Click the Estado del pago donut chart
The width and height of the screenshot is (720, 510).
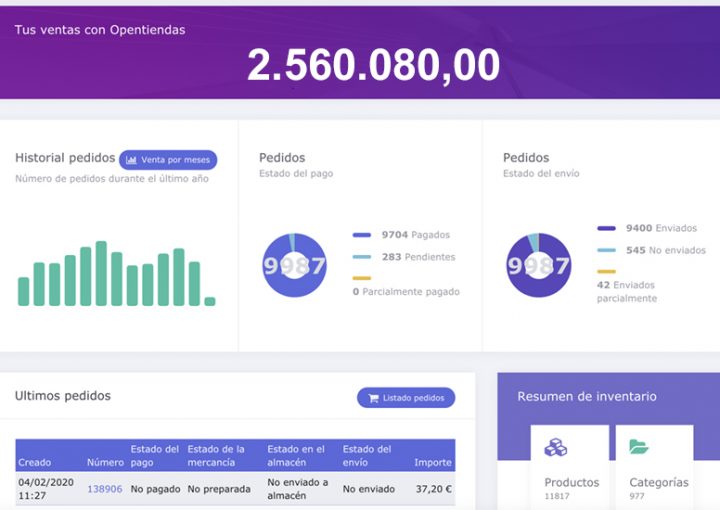(x=294, y=265)
